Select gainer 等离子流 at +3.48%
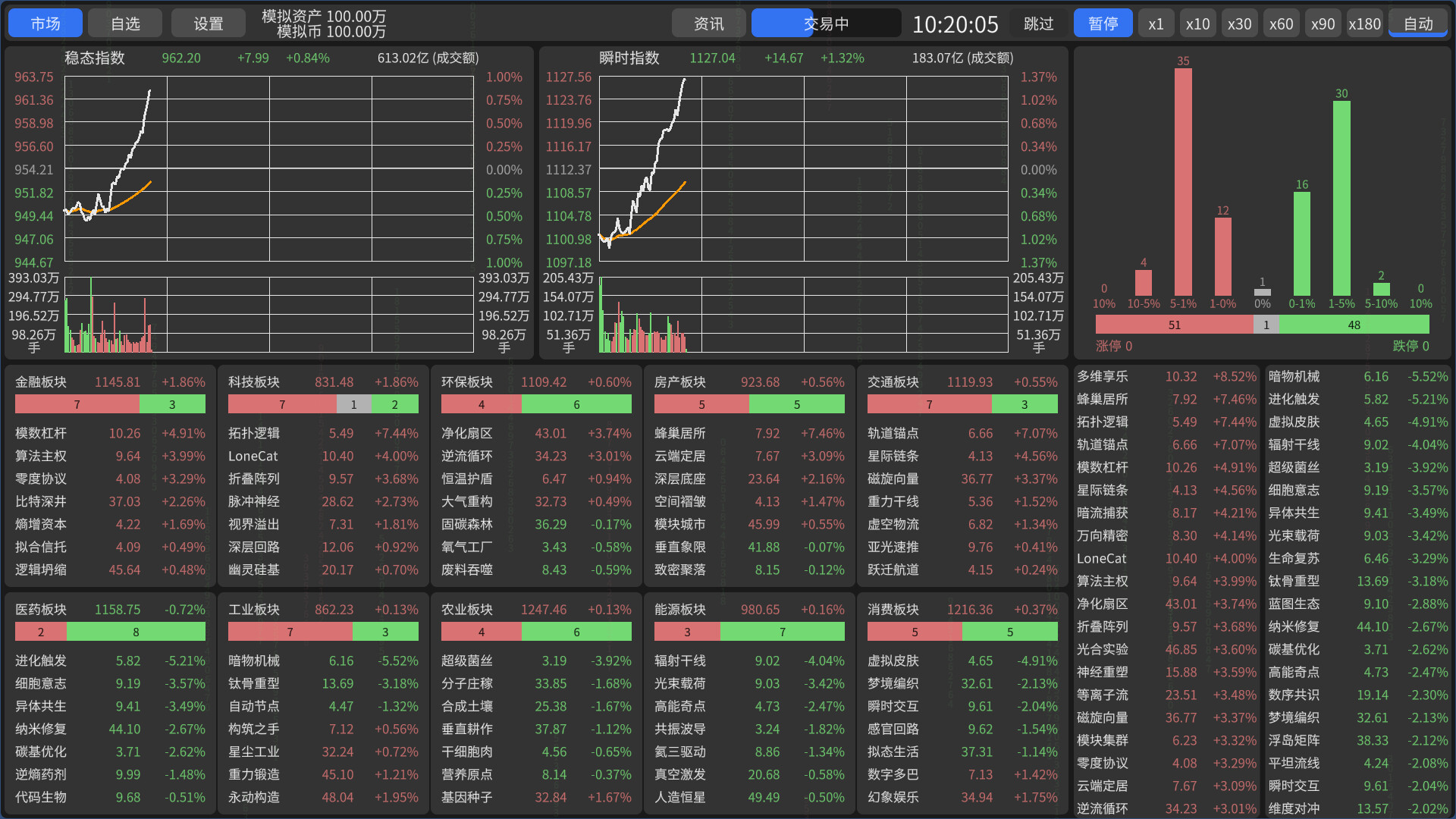This screenshot has width=1456, height=819. (1166, 695)
